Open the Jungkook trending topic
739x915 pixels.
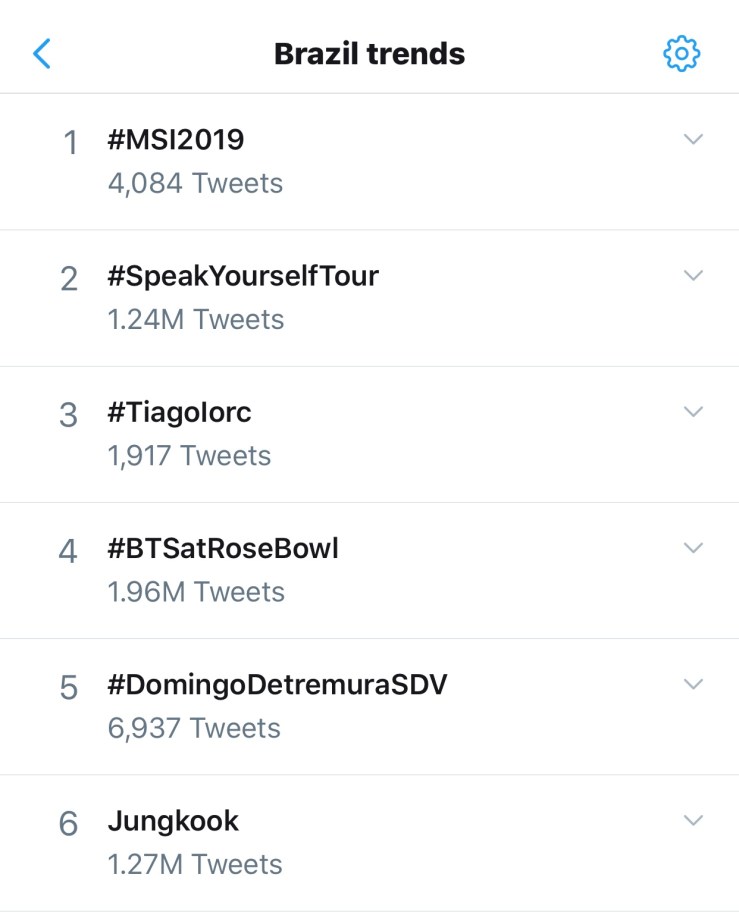[x=173, y=821]
